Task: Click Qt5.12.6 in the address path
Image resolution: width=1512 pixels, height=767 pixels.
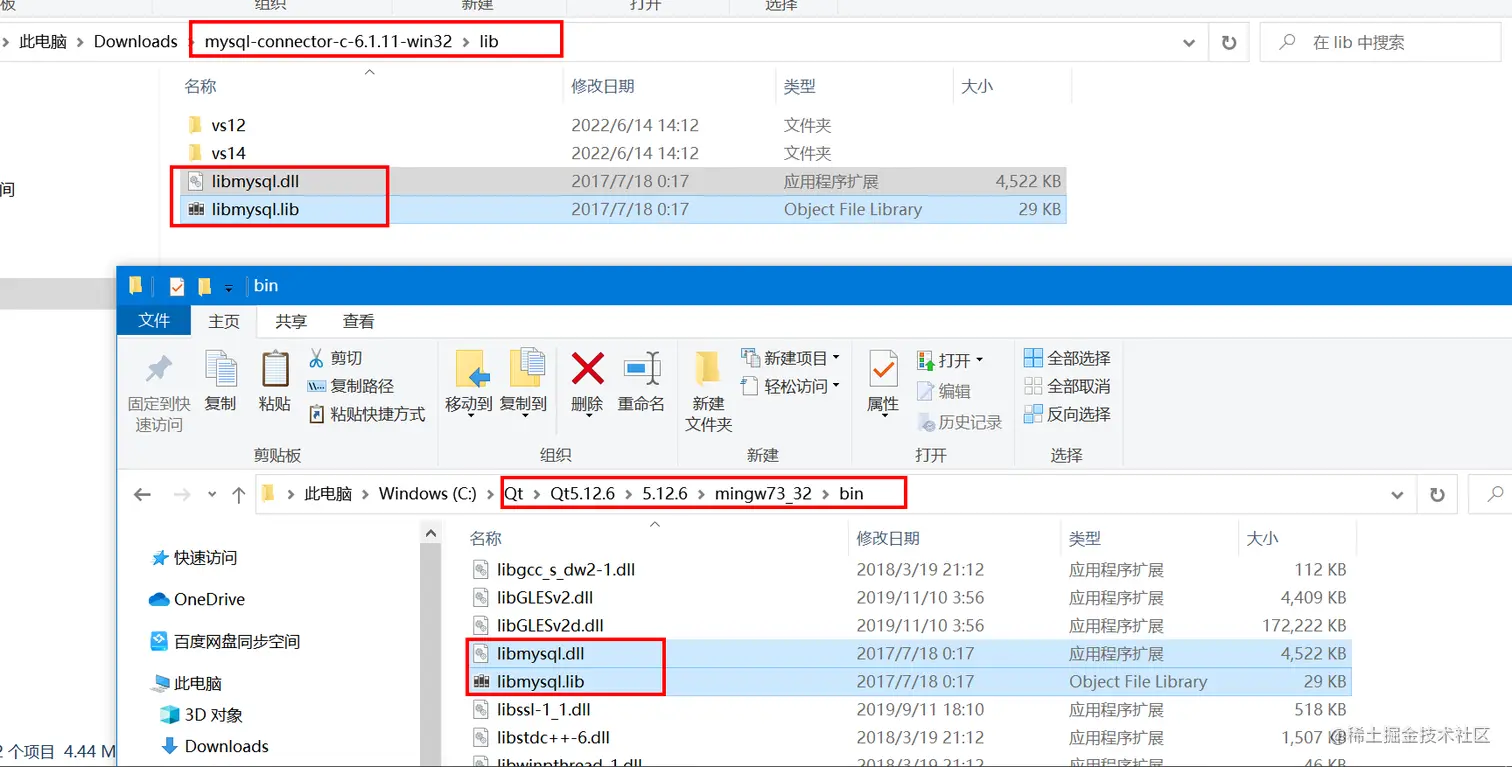Action: coord(582,494)
